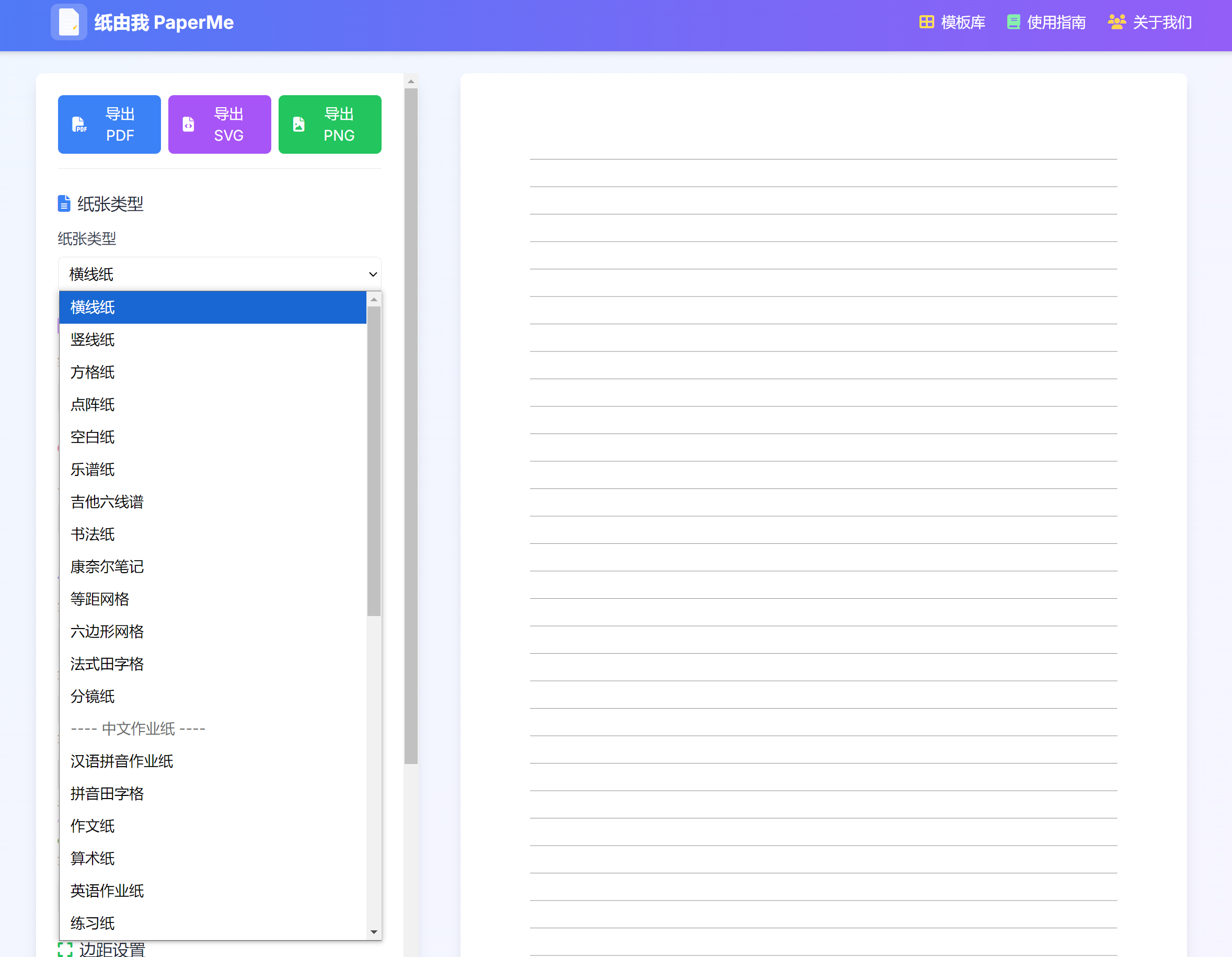Click the PDF file icon
The height and width of the screenshot is (957, 1232).
79,124
